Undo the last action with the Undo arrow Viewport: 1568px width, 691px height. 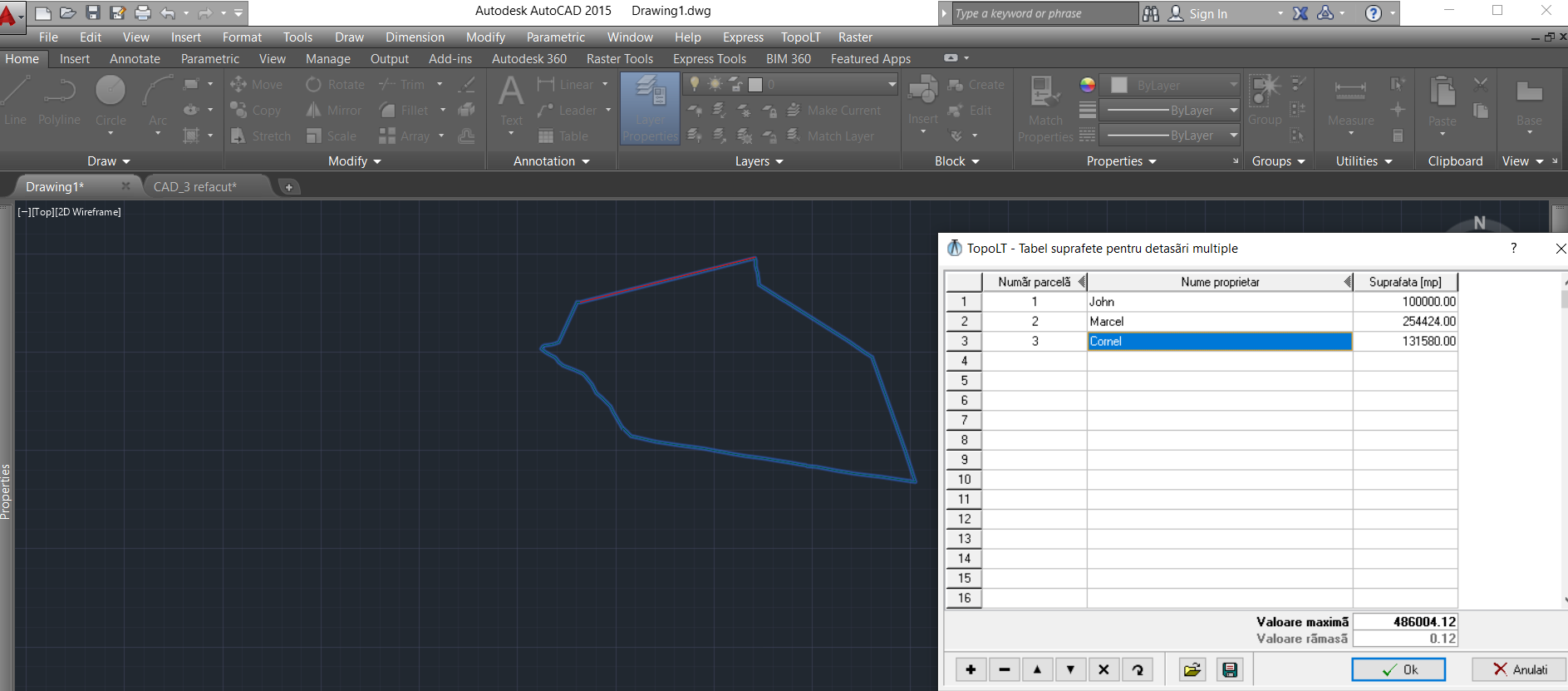(168, 13)
